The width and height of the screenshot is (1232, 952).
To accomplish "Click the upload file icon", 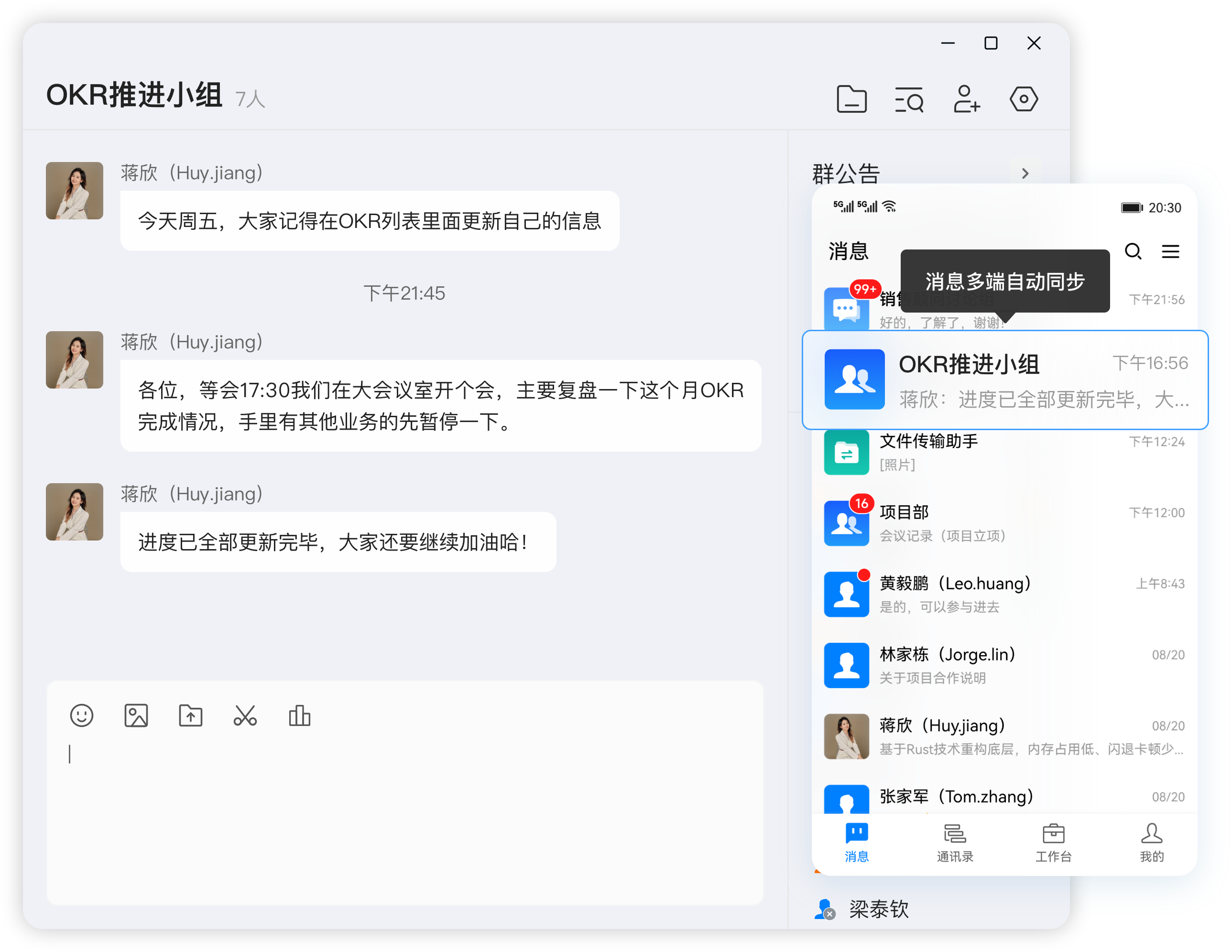I will pos(191,716).
